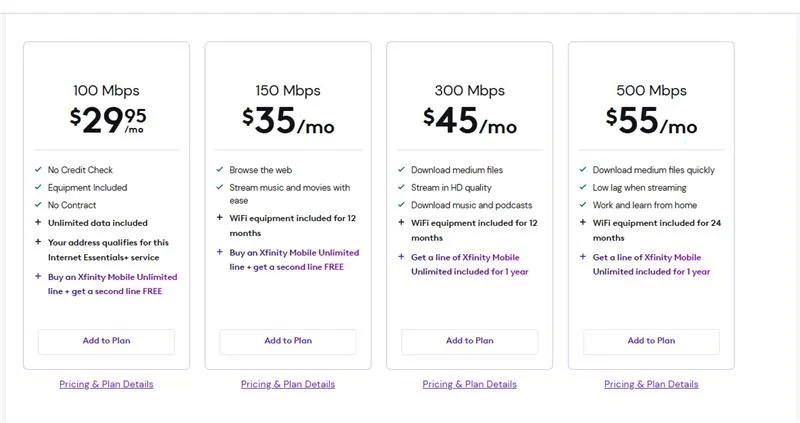View Pricing & Plan Details for 300 Mbps
The image size is (800, 423).
point(469,384)
